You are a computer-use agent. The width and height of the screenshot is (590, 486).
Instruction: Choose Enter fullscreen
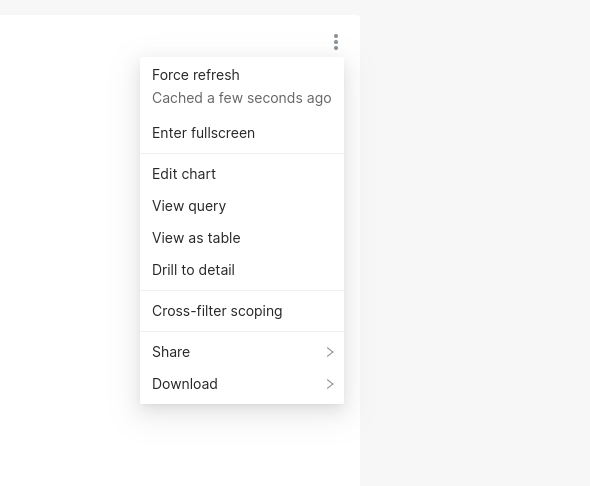(242, 133)
